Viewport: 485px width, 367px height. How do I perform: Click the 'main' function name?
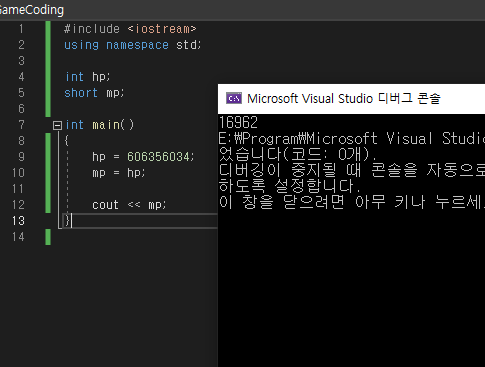tap(106, 125)
